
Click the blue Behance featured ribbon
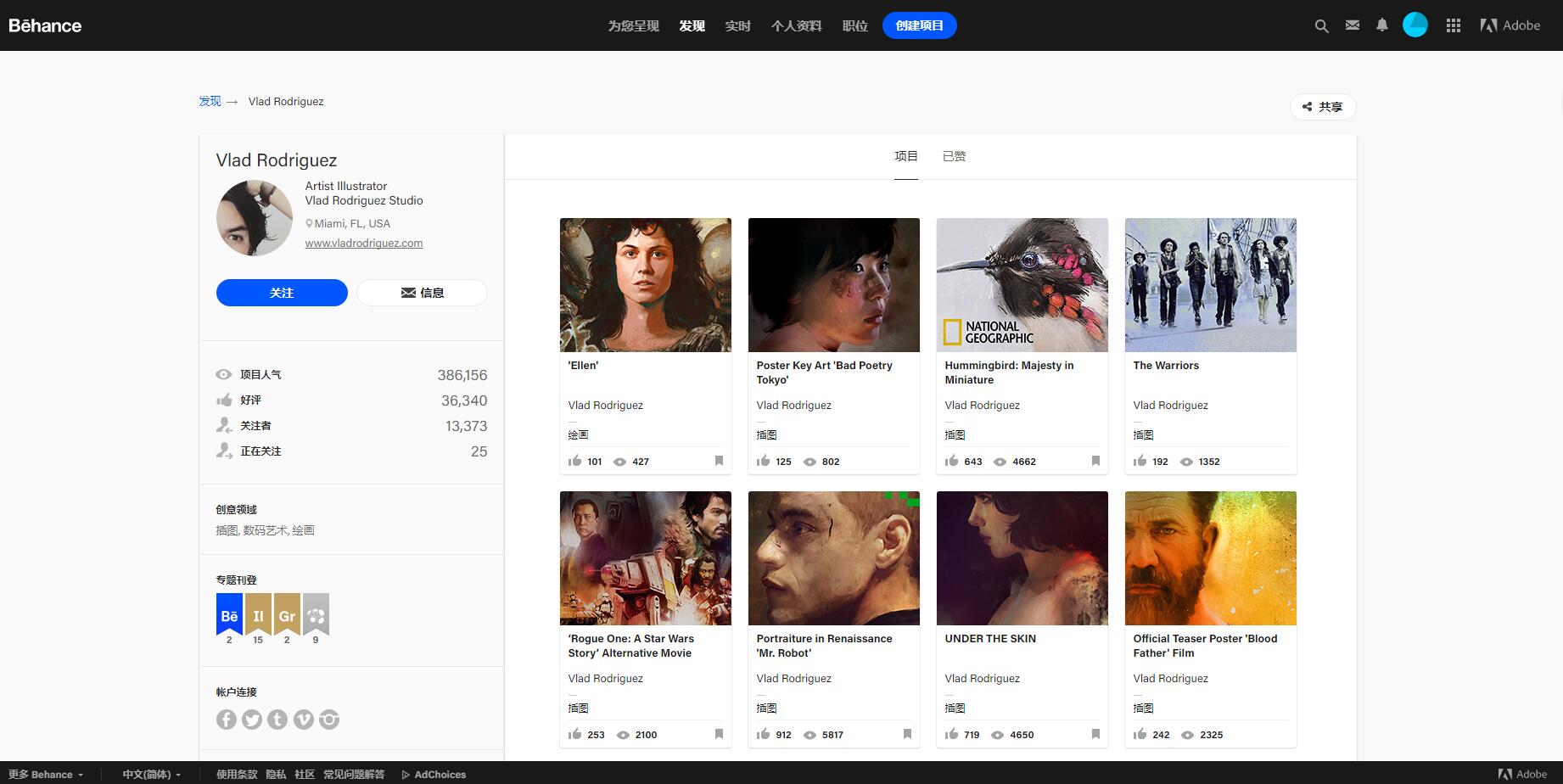pos(229,614)
